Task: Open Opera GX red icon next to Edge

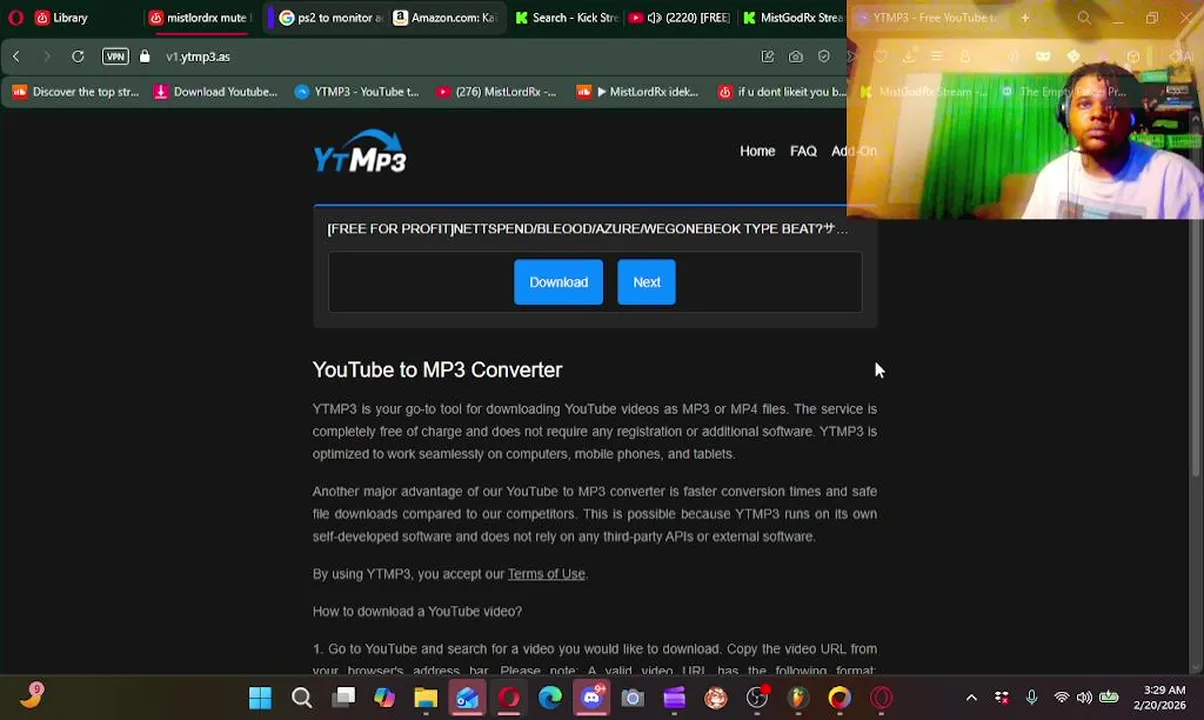Action: (509, 698)
